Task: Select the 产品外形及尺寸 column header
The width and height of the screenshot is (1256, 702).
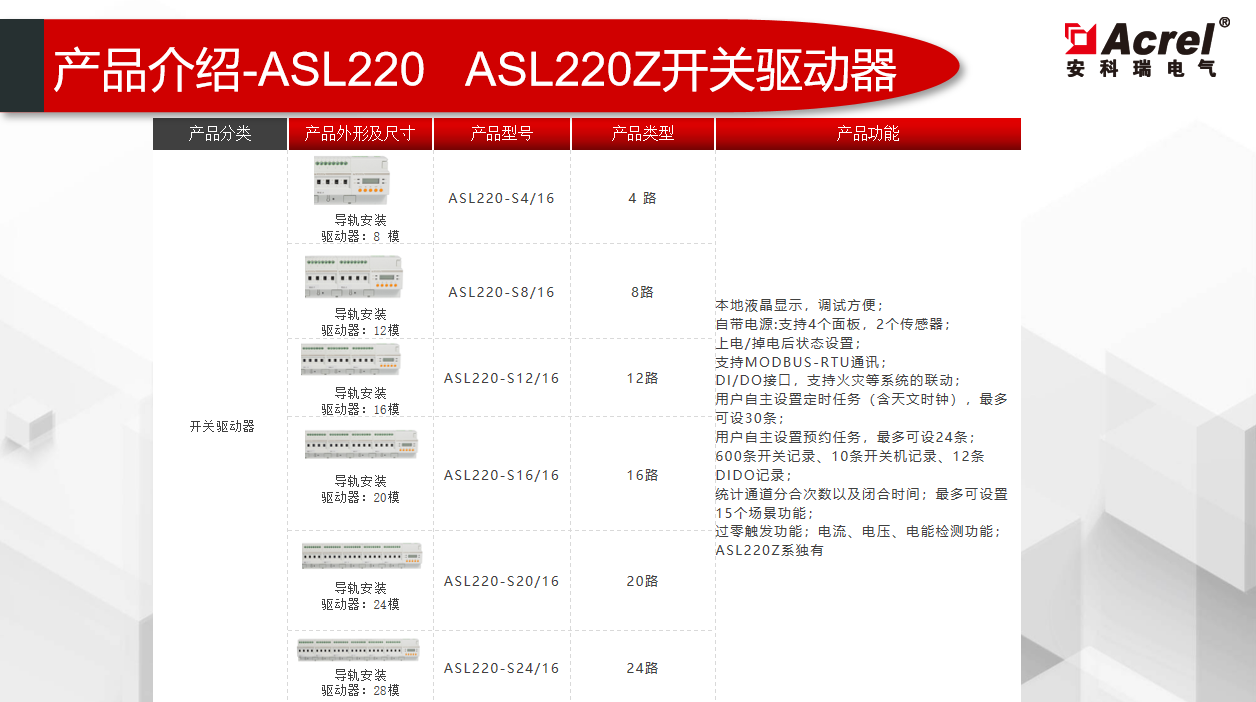Action: tap(360, 134)
